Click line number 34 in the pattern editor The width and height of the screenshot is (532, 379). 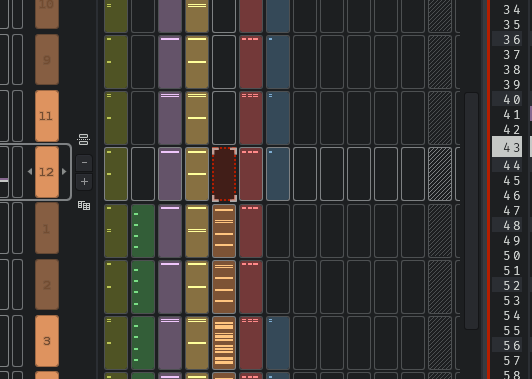pyautogui.click(x=512, y=10)
